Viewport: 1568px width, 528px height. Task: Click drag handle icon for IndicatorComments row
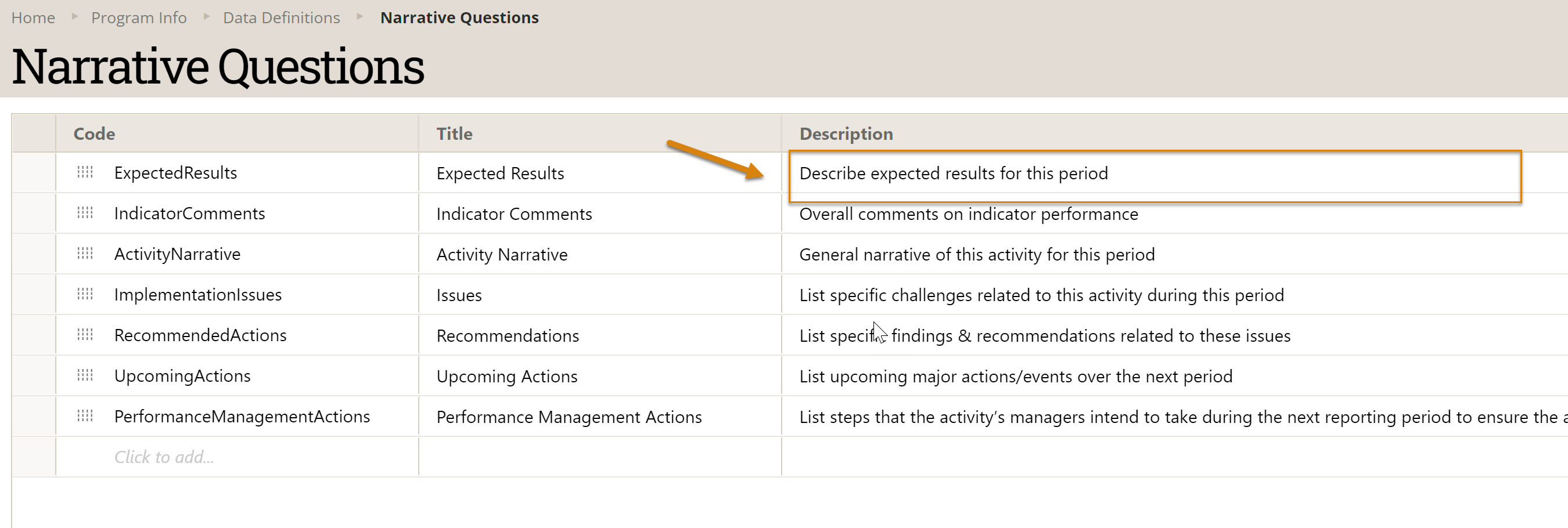[x=85, y=213]
